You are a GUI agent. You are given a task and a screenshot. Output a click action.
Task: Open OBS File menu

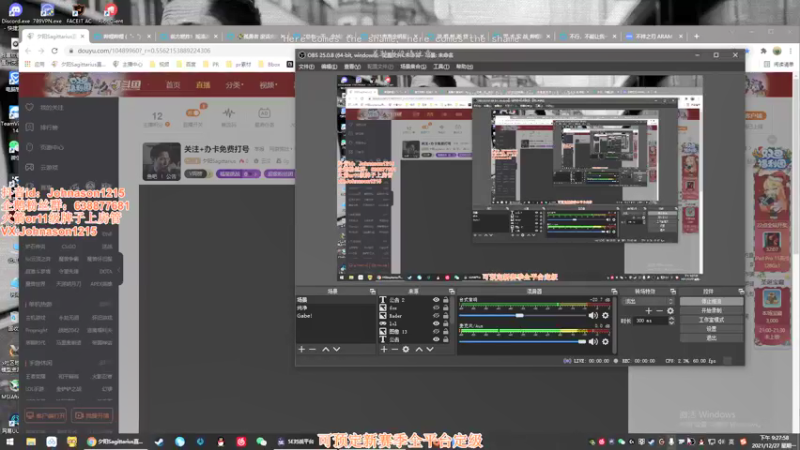point(307,67)
